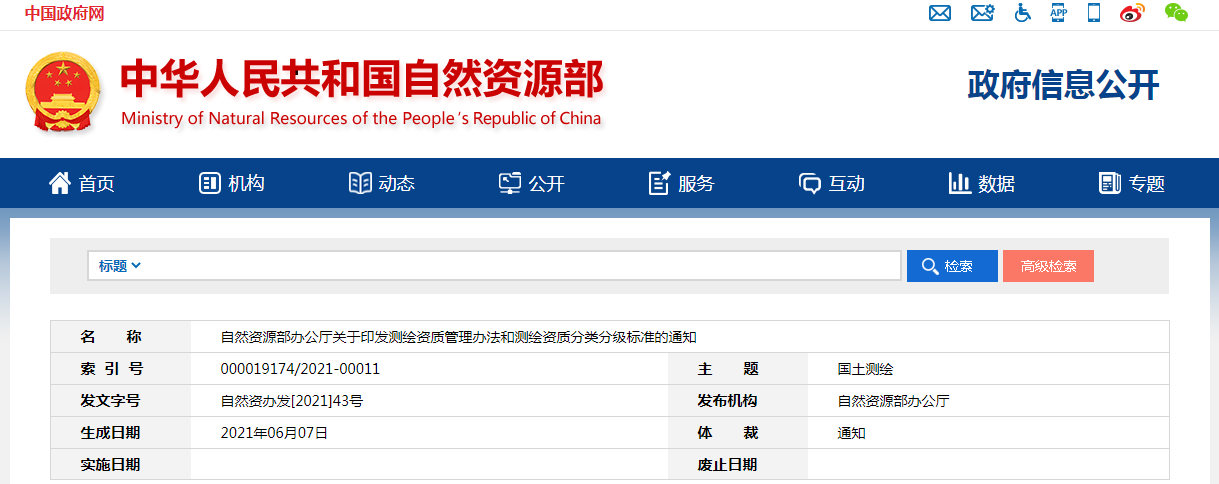Expand the 标题 search field dropdown
Image resolution: width=1219 pixels, height=484 pixels.
[x=120, y=266]
